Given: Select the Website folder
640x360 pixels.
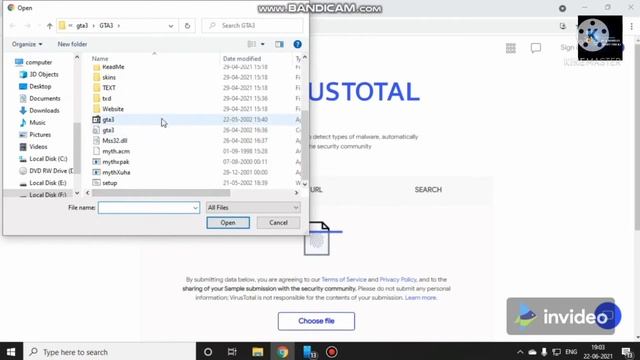Looking at the screenshot, I should pos(113,109).
